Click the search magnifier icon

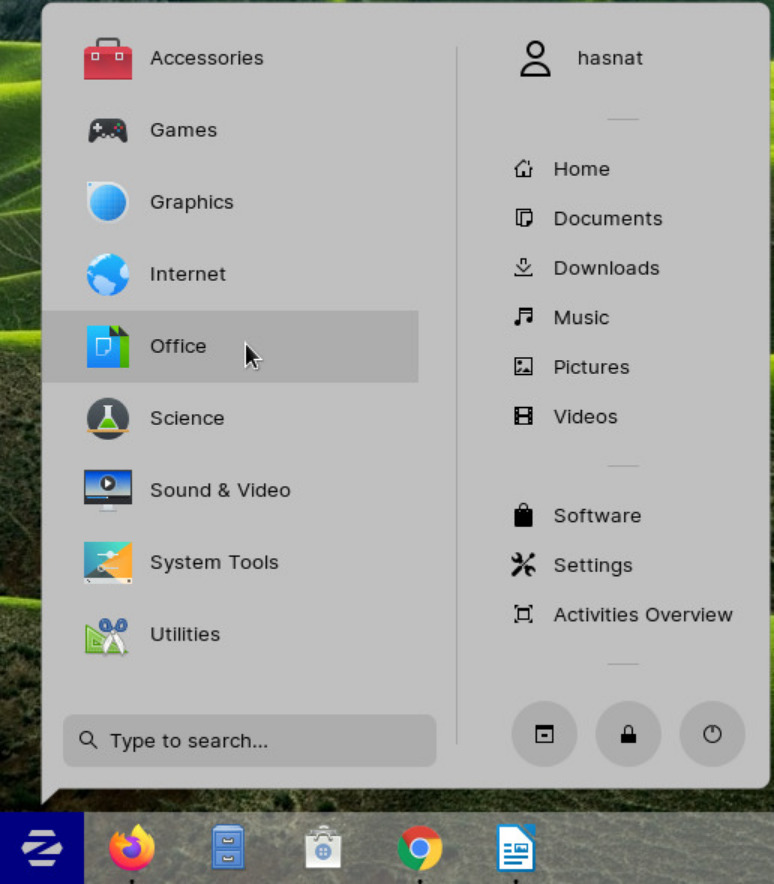tap(88, 740)
